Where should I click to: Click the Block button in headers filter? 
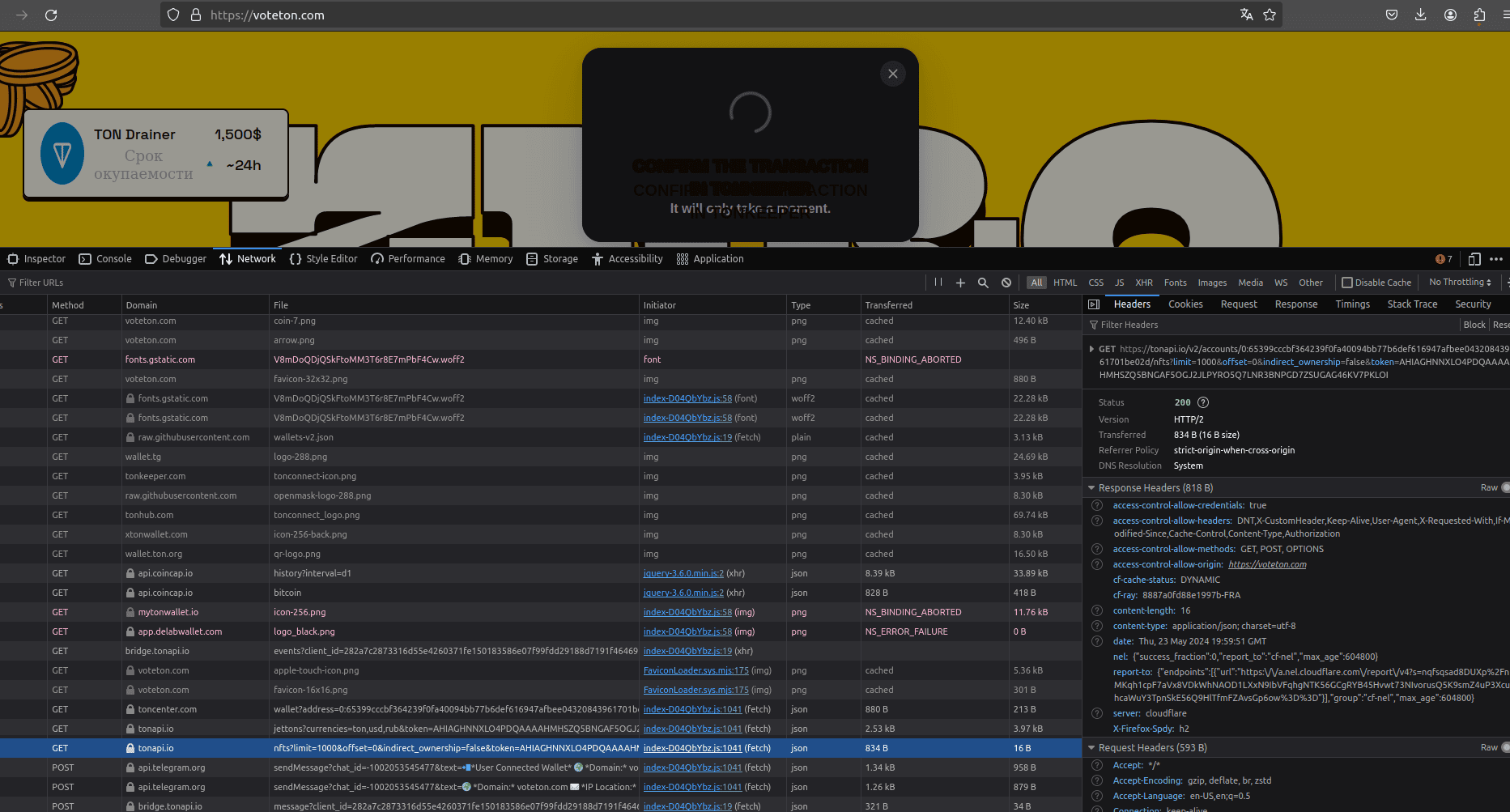(x=1474, y=325)
